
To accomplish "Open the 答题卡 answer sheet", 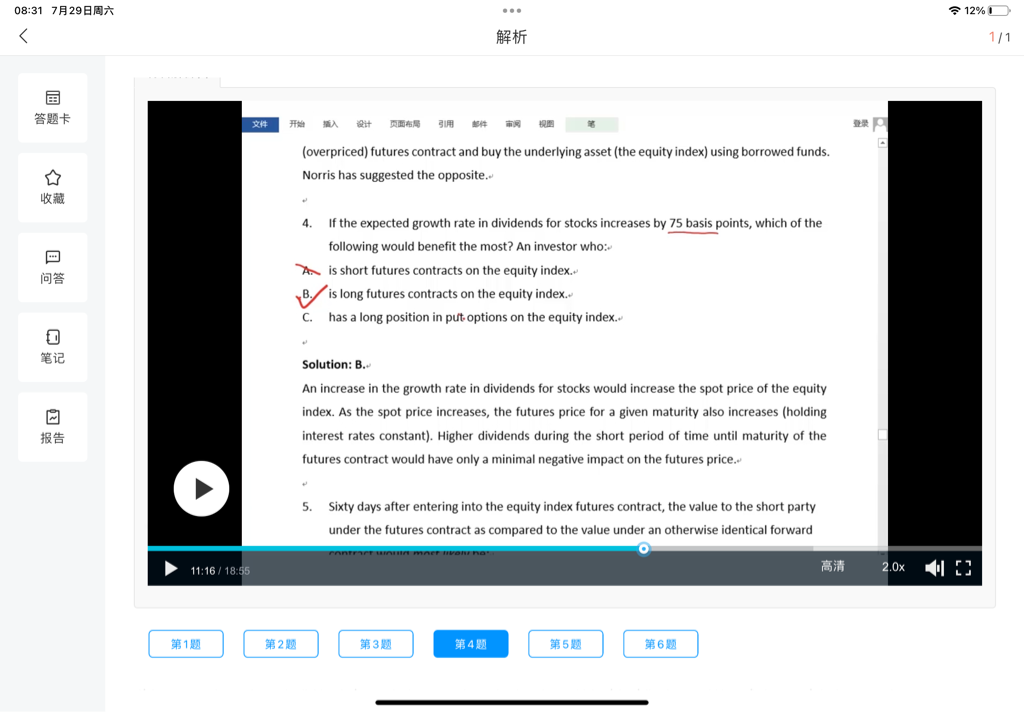I will pos(53,107).
